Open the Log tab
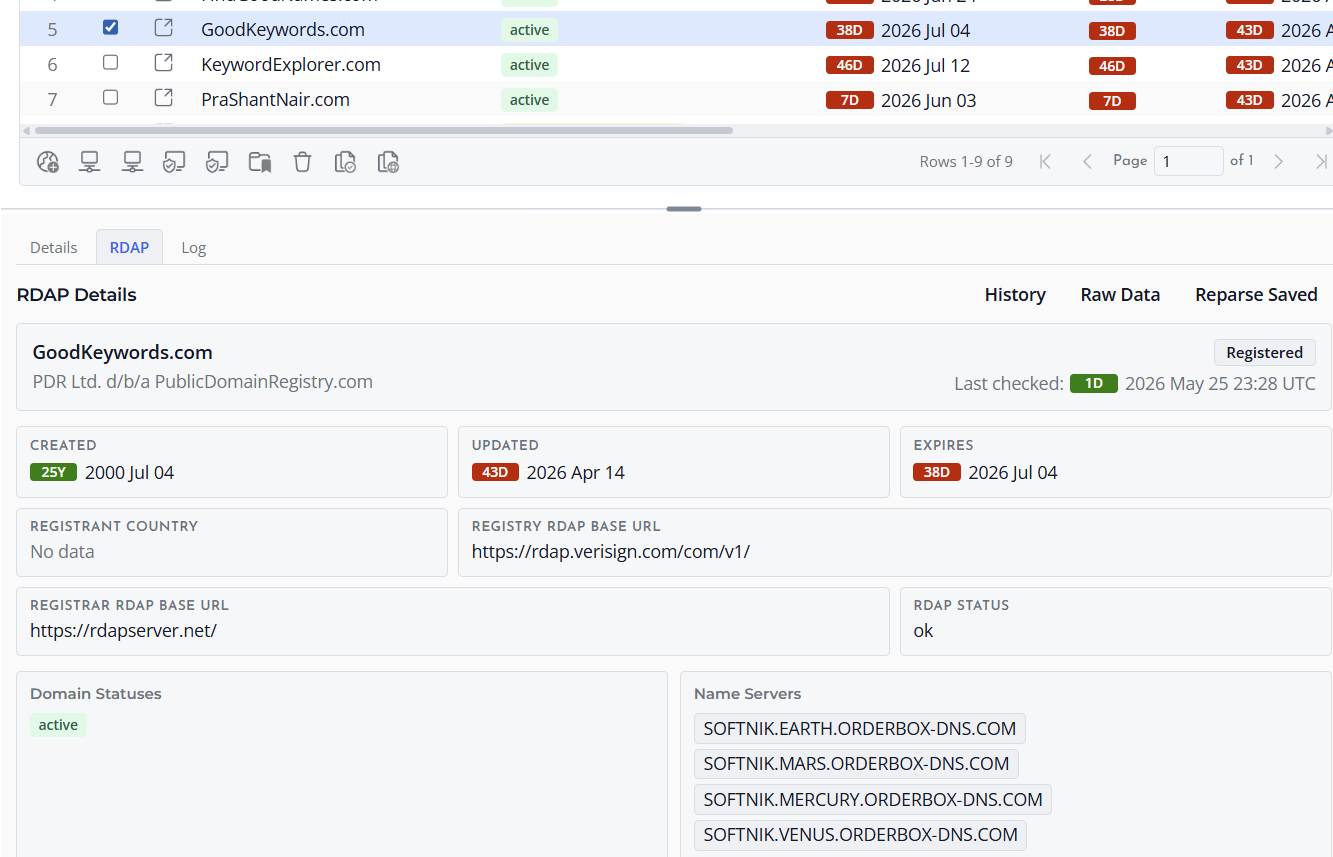The height and width of the screenshot is (857, 1333). click(194, 247)
